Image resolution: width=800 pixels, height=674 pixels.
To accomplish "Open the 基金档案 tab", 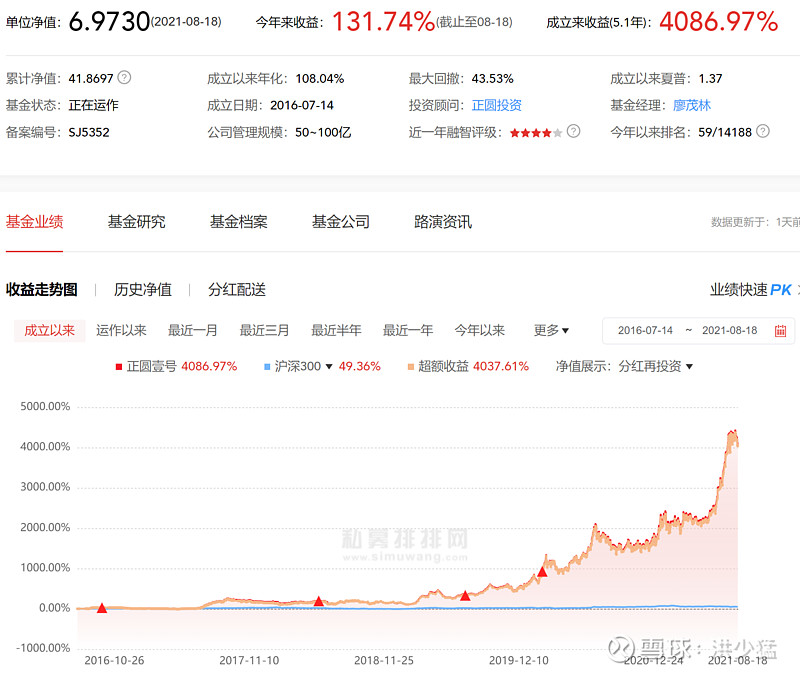I will 239,222.
